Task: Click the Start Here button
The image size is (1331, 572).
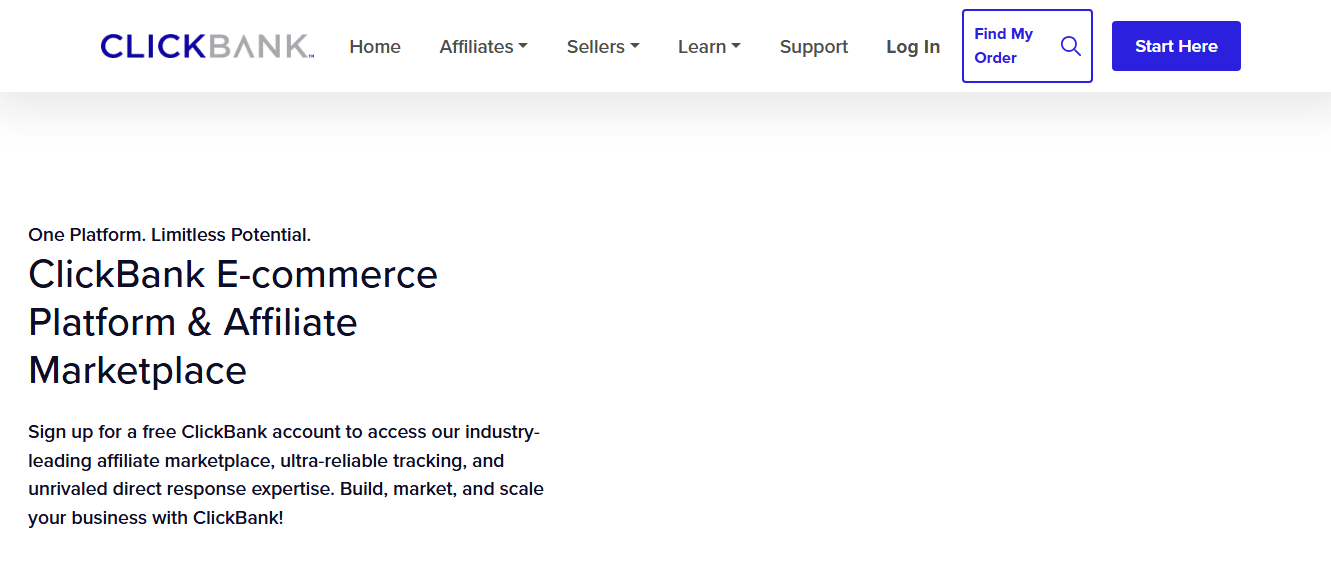Action: [1176, 46]
